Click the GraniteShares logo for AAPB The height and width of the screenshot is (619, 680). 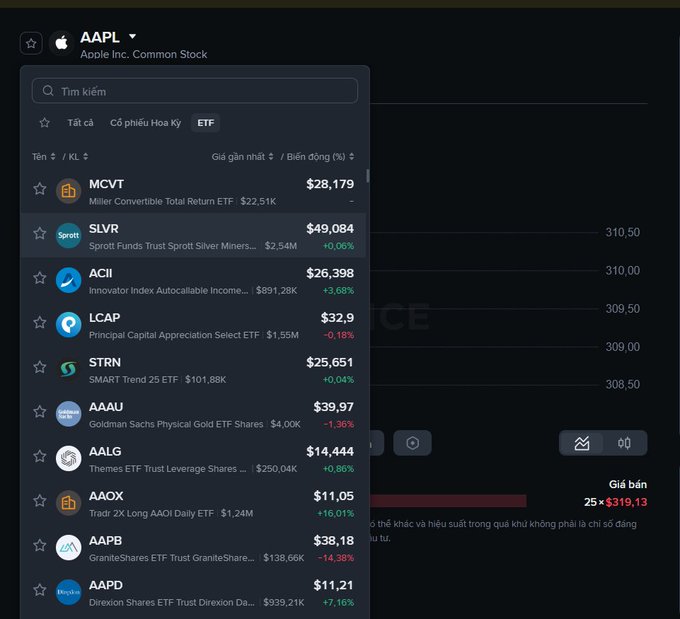tap(69, 548)
